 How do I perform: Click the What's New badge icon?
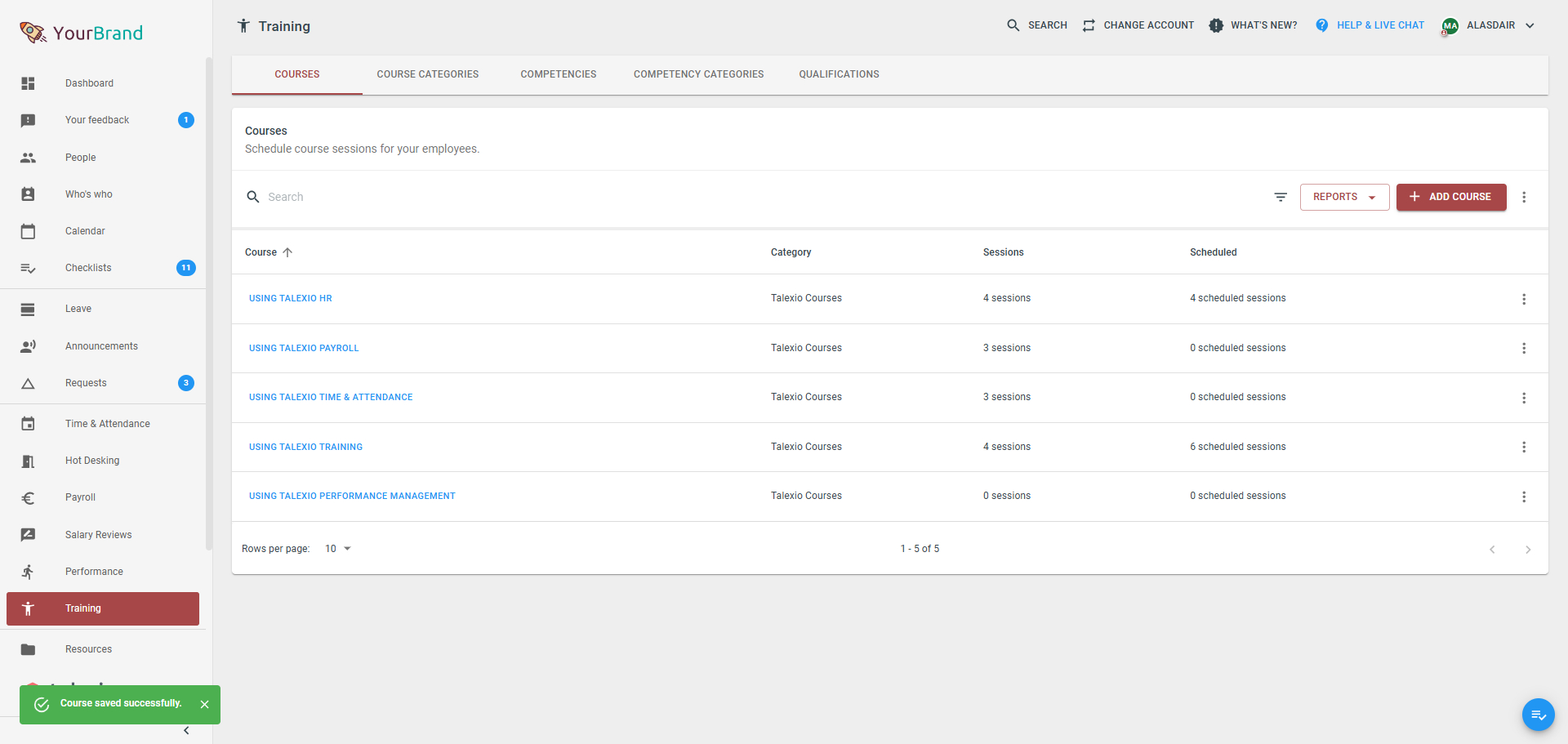(x=1216, y=25)
